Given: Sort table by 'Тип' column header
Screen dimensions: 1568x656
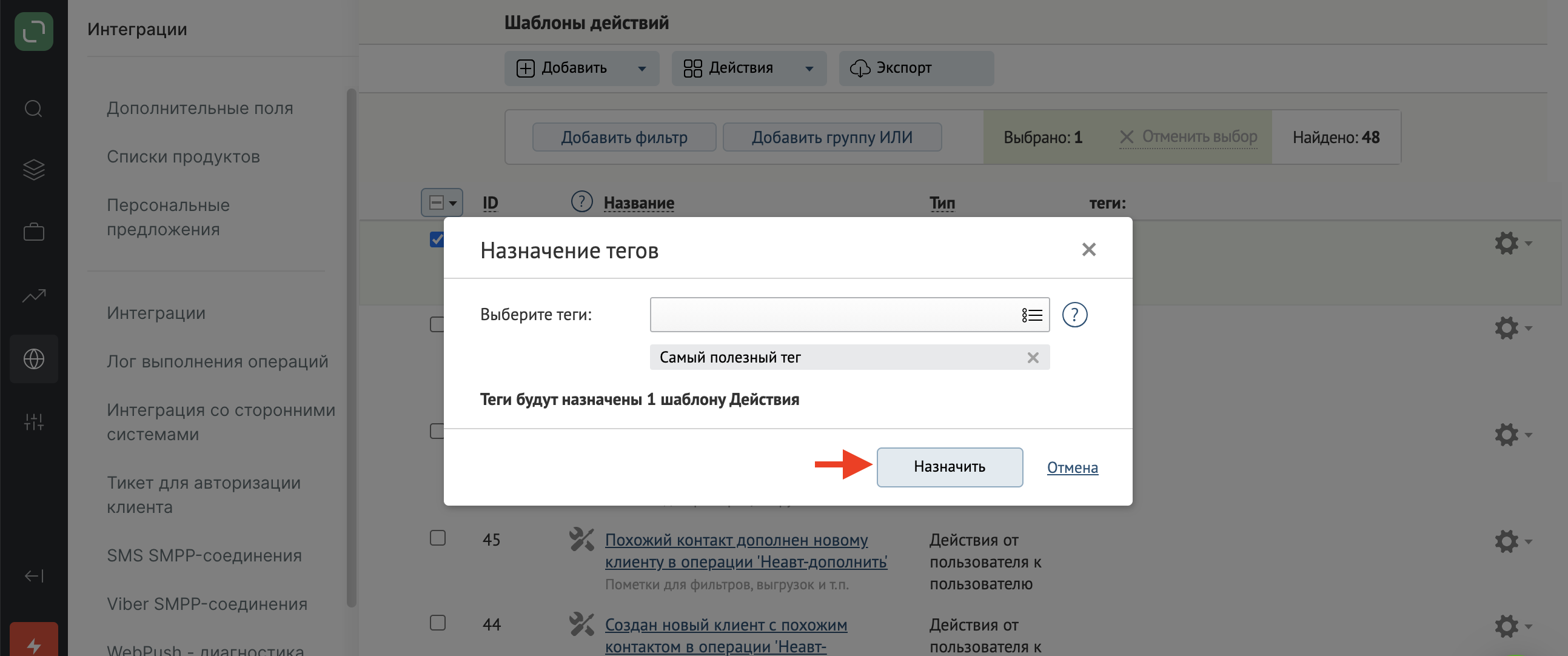Looking at the screenshot, I should click(x=942, y=202).
